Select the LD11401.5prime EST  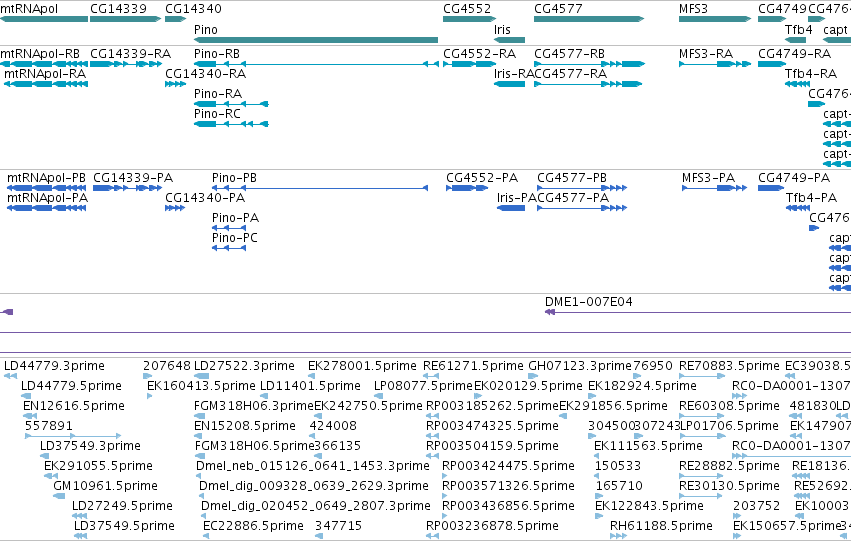click(x=264, y=396)
